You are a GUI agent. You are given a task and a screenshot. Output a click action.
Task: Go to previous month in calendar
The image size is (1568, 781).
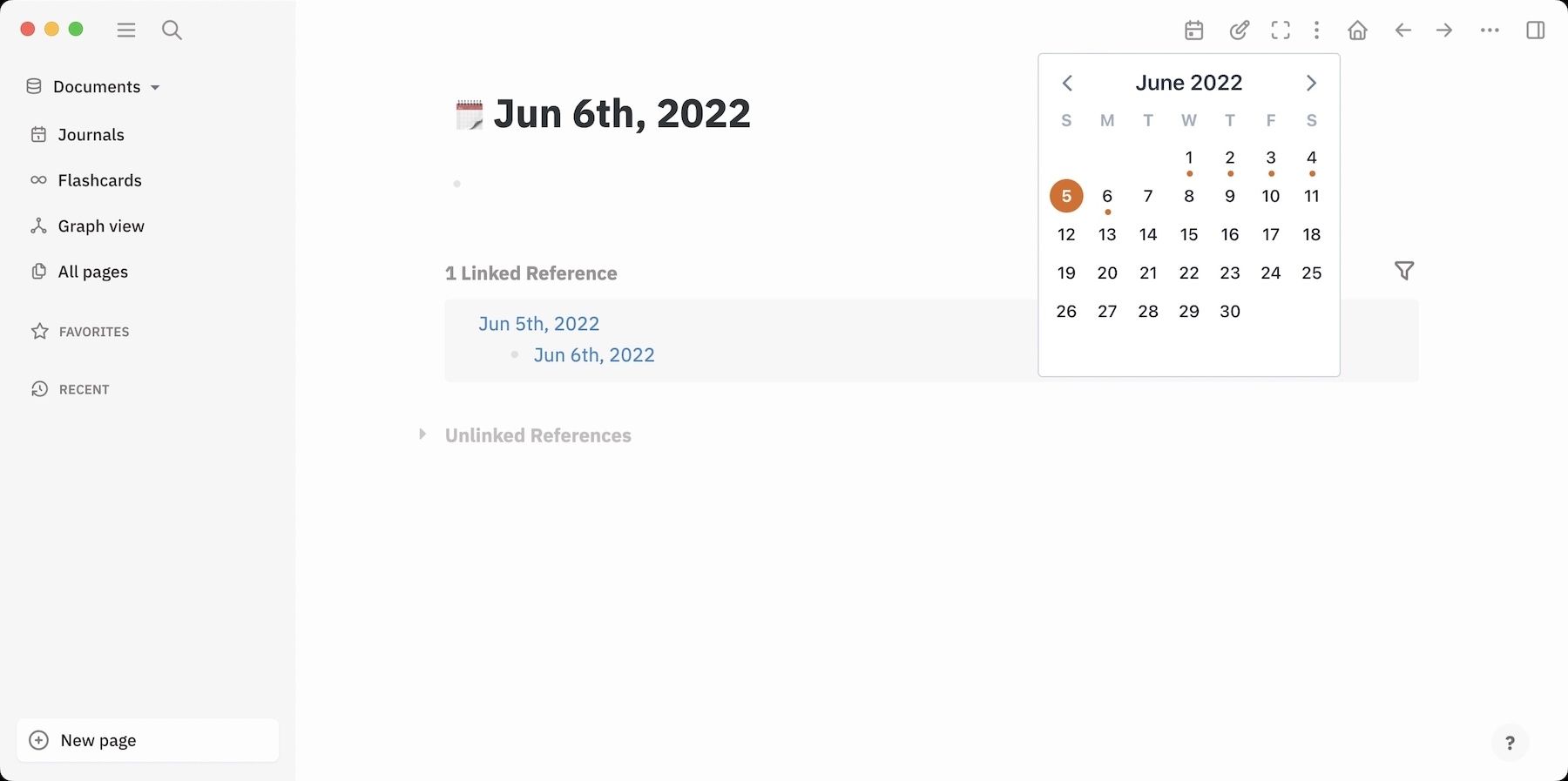click(1067, 83)
